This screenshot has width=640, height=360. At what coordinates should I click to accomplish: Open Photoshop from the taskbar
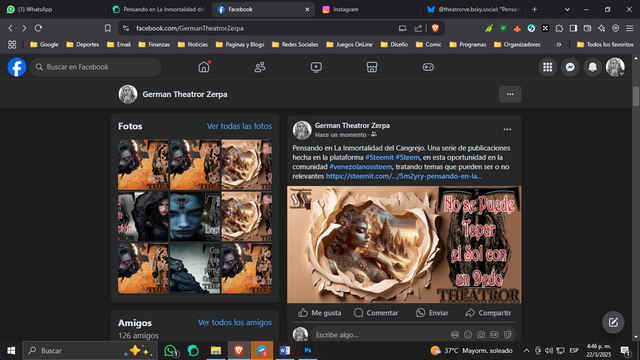[x=308, y=351]
